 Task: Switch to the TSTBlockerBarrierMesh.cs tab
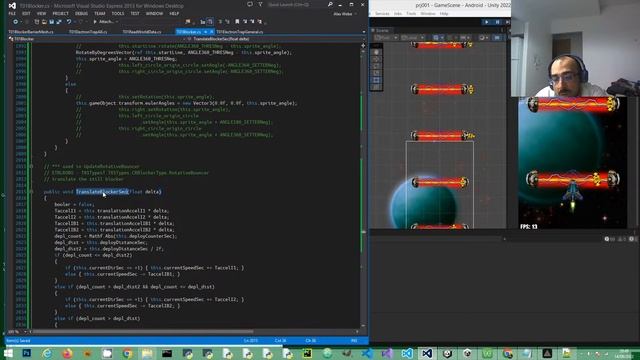31,31
